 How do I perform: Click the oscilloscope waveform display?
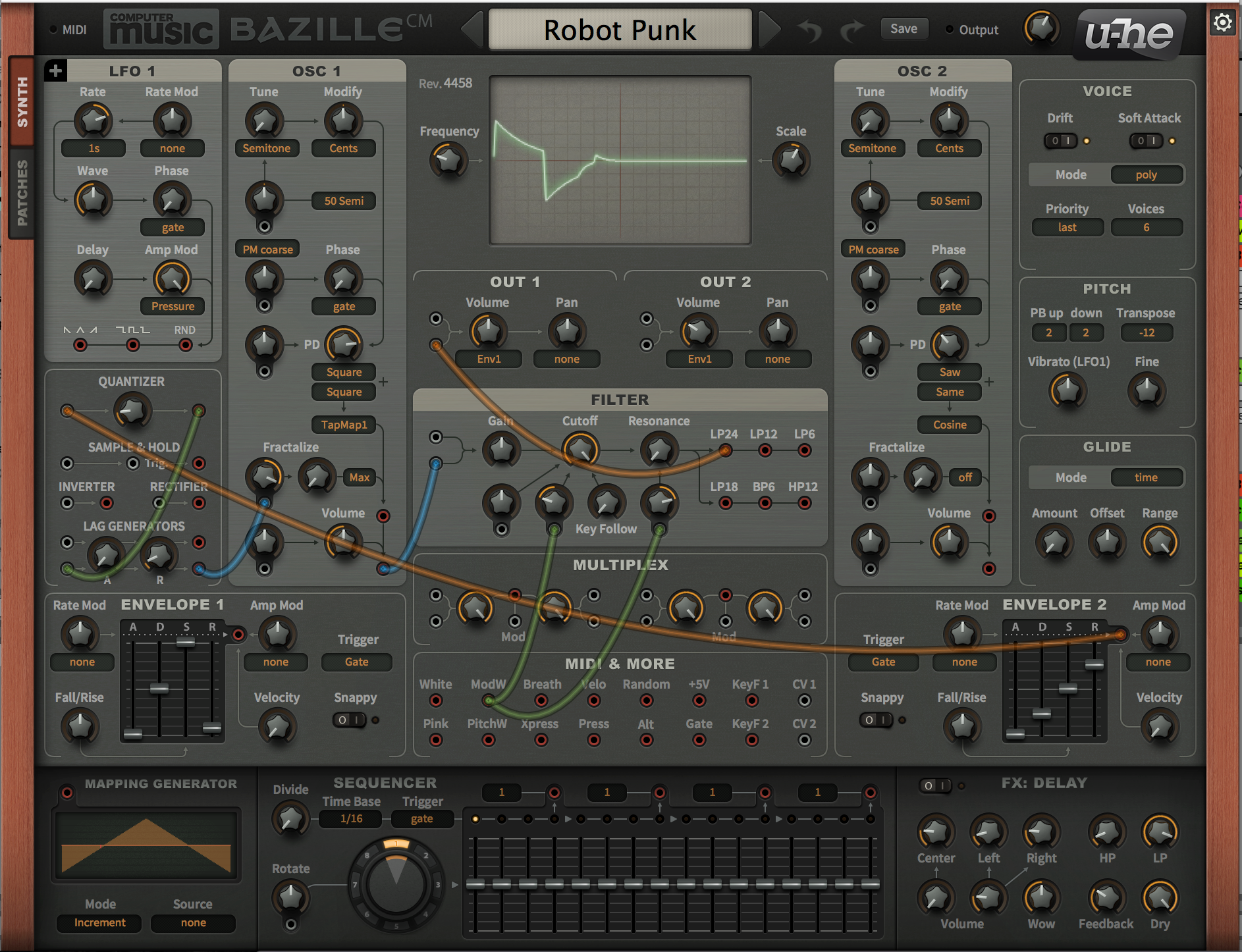click(620, 161)
